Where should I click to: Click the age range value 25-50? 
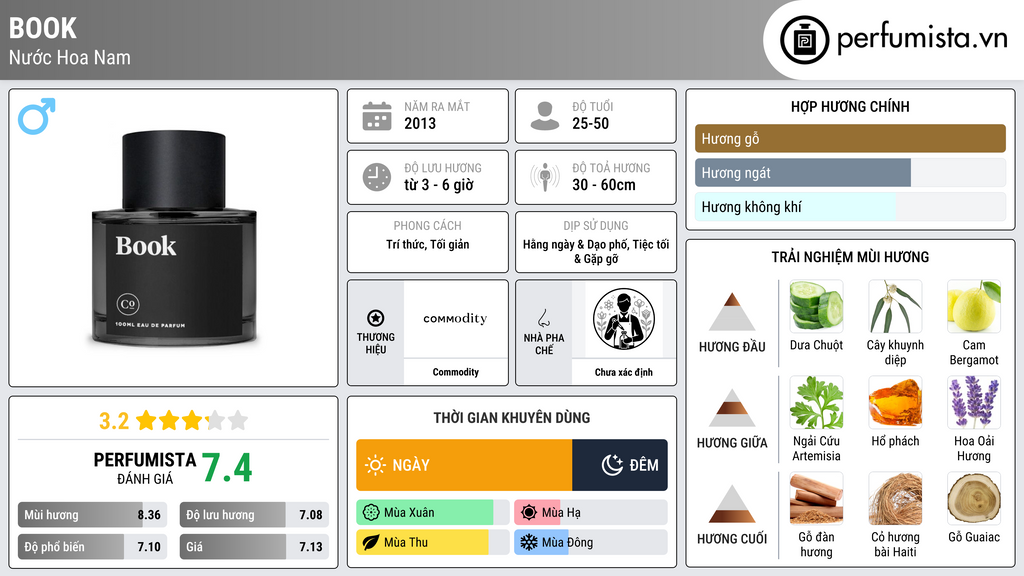coord(590,123)
